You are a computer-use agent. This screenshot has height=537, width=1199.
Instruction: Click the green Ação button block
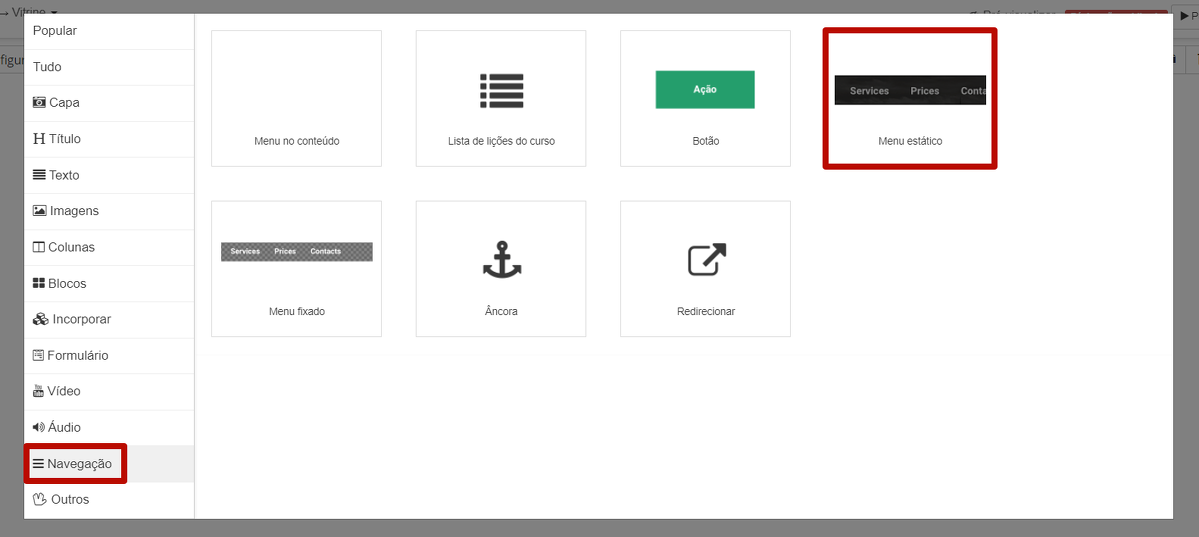pos(705,90)
